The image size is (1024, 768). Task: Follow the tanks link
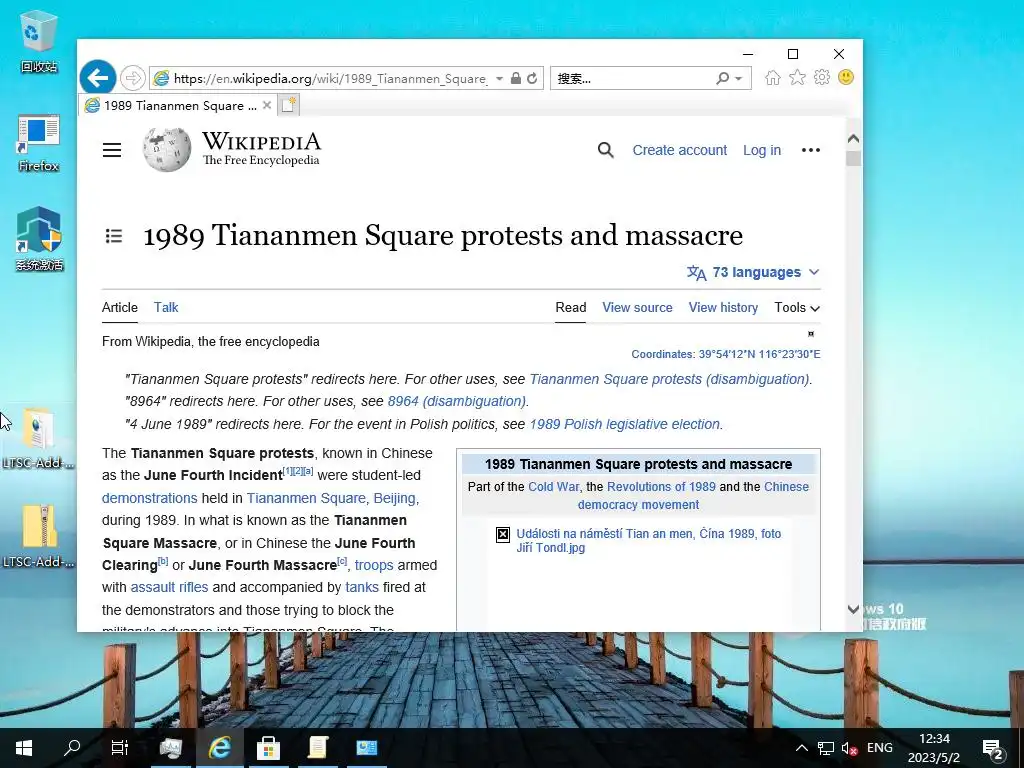tap(362, 588)
